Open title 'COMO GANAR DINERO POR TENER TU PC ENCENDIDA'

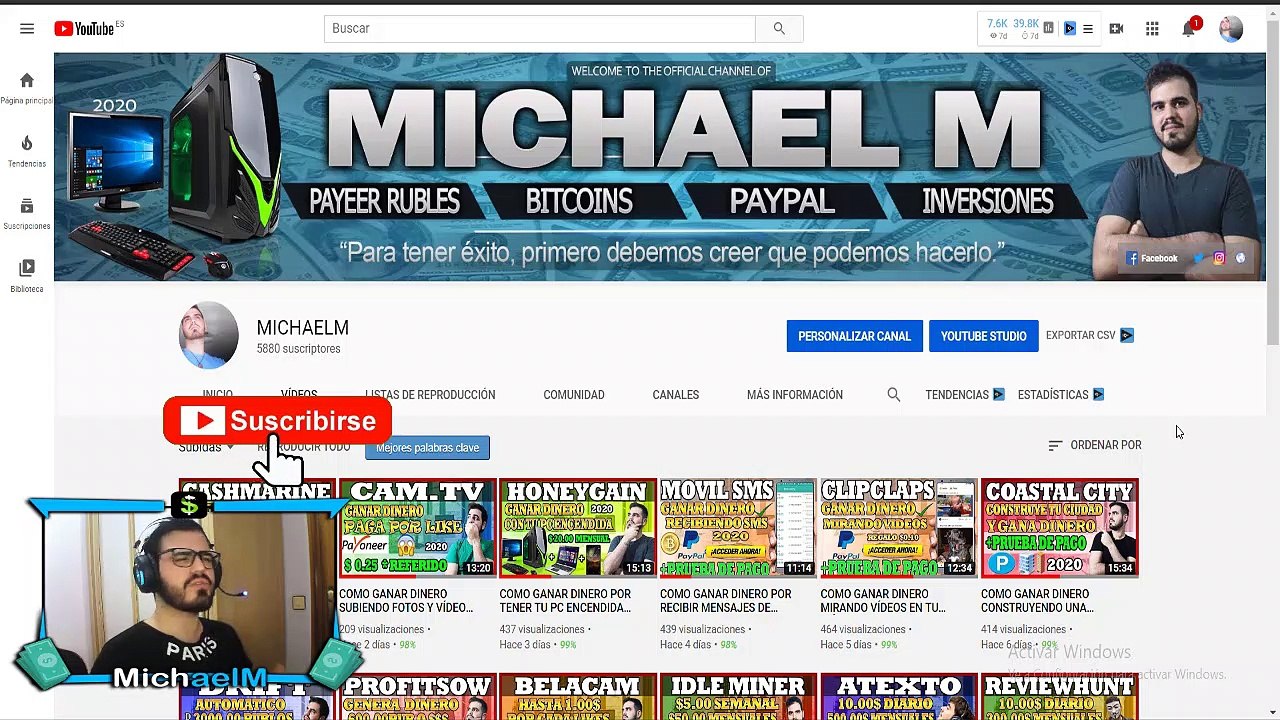(x=566, y=601)
